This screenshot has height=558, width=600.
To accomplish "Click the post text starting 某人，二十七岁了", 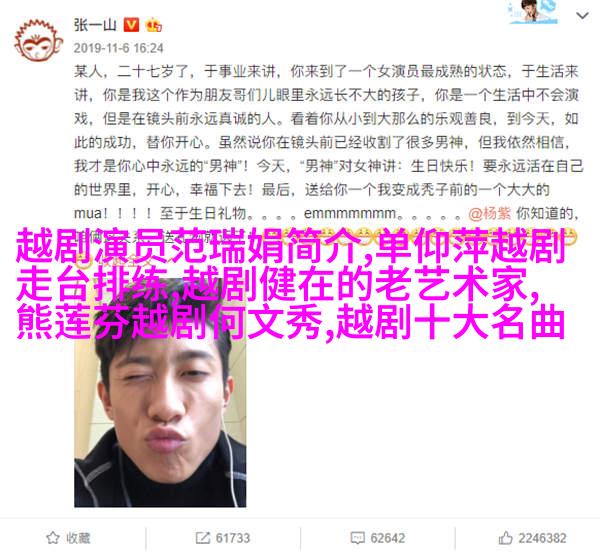I will tap(328, 142).
